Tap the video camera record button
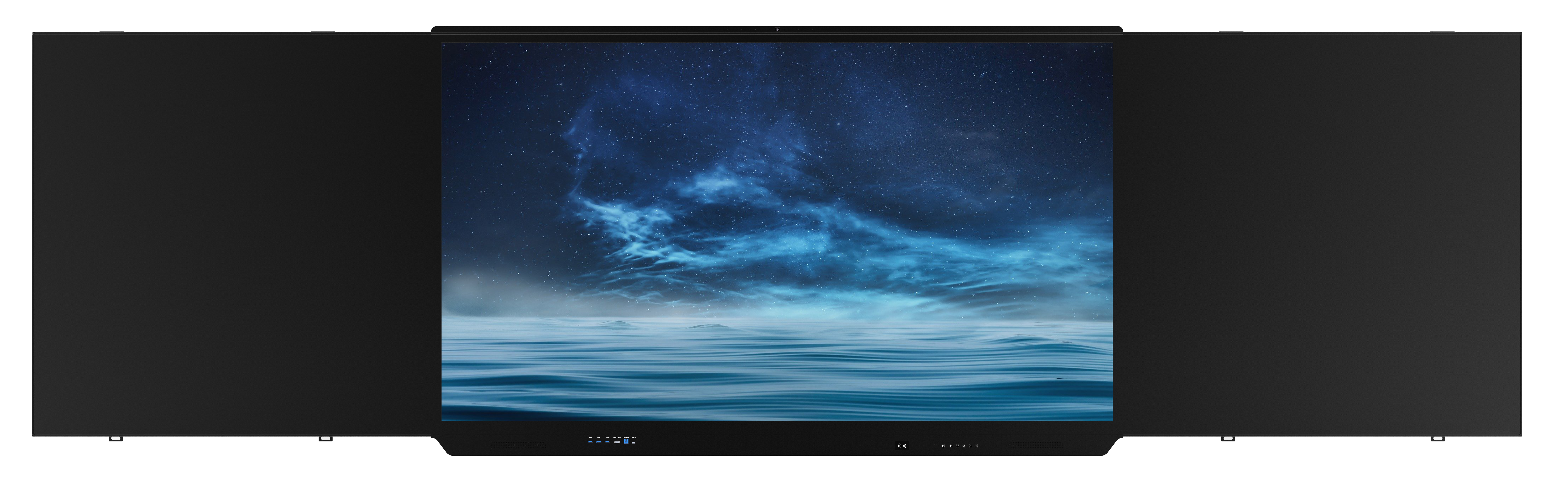This screenshot has height=496, width=1568. pyautogui.click(x=964, y=446)
